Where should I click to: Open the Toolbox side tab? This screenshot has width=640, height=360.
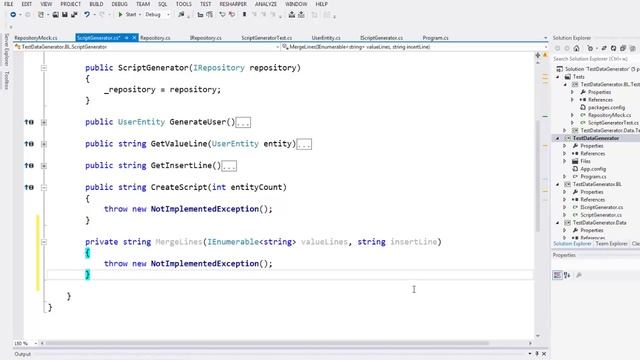tap(6, 80)
